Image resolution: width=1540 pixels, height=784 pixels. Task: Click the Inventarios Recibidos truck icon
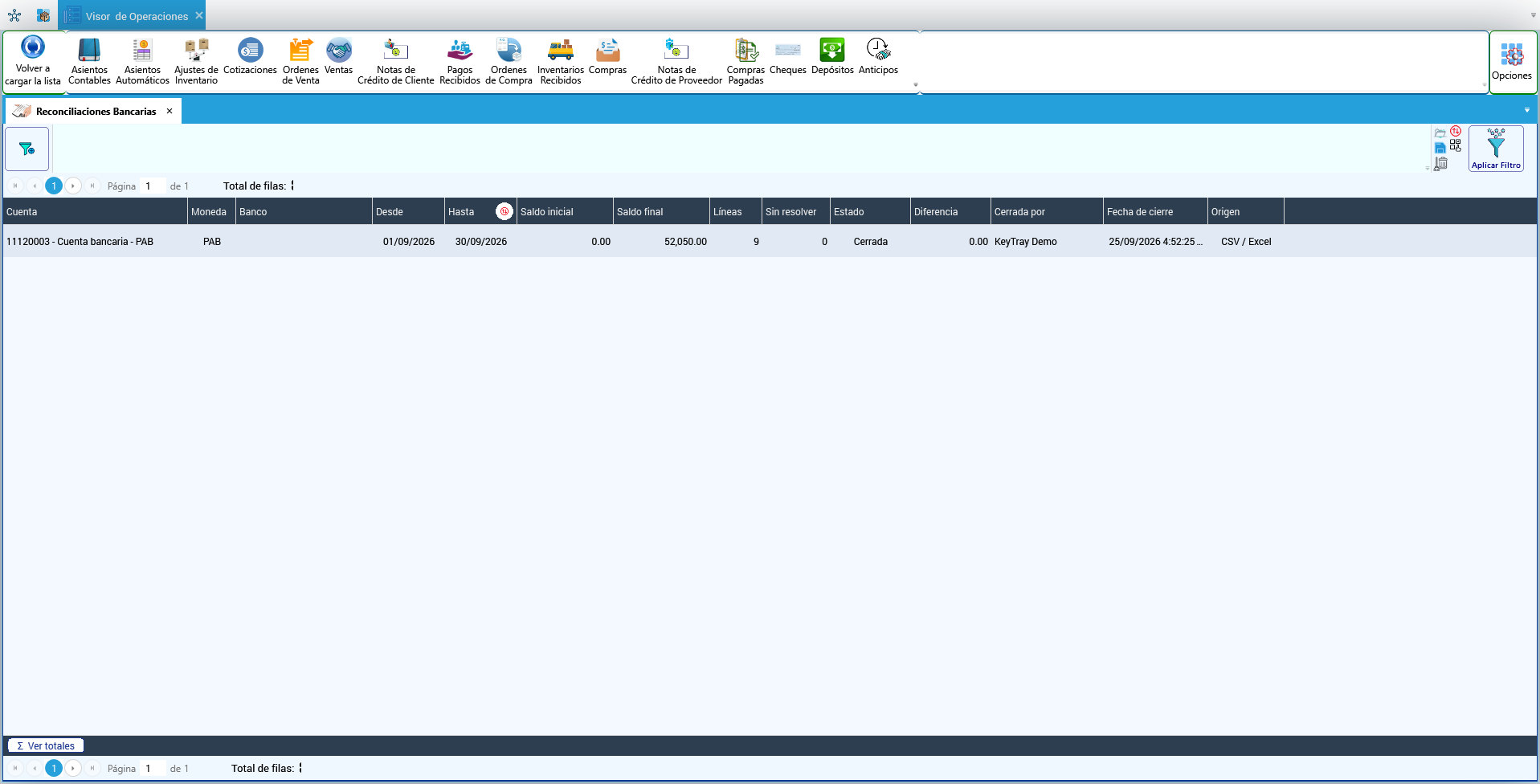click(x=561, y=62)
